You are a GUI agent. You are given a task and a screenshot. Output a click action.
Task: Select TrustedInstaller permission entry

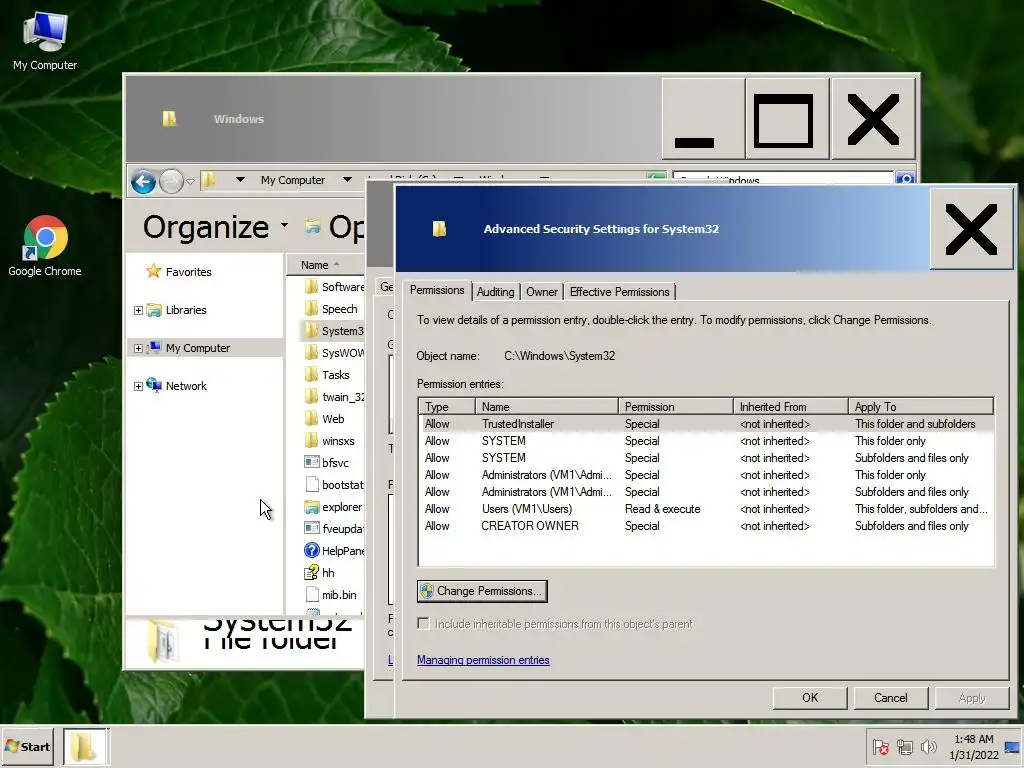pyautogui.click(x=706, y=424)
